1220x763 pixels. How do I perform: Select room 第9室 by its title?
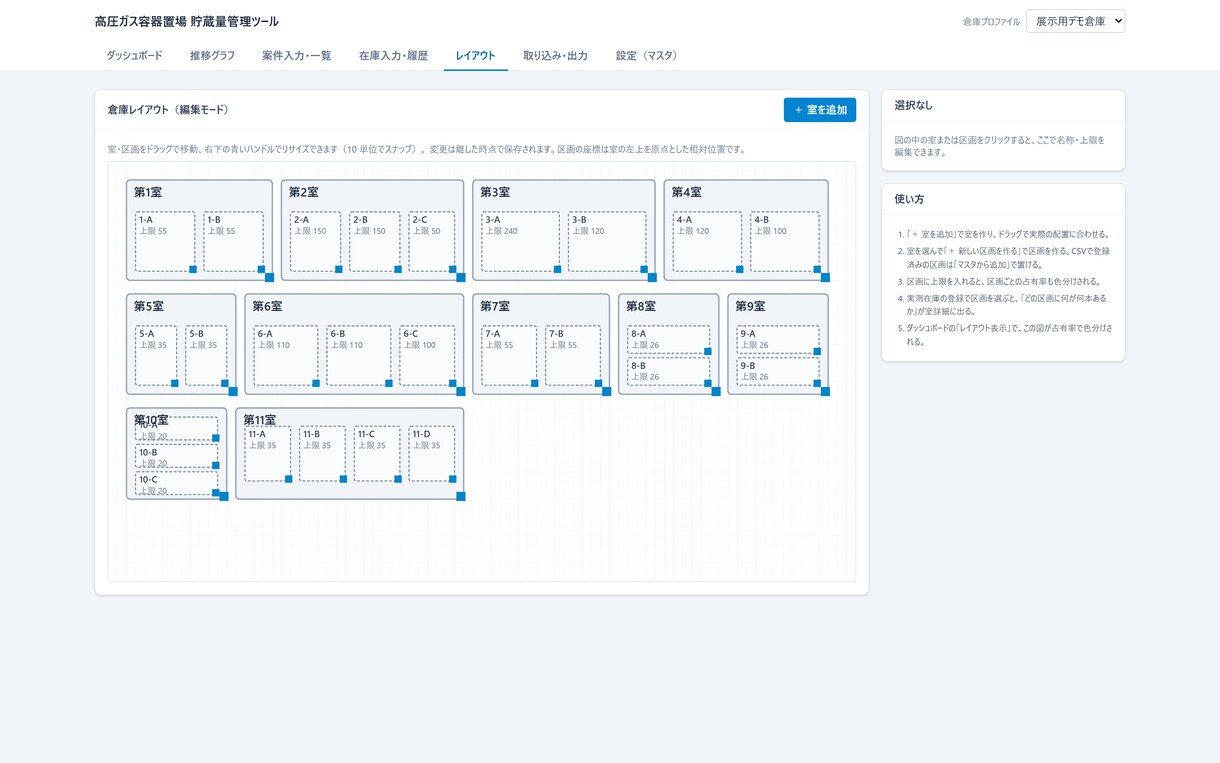click(x=750, y=306)
